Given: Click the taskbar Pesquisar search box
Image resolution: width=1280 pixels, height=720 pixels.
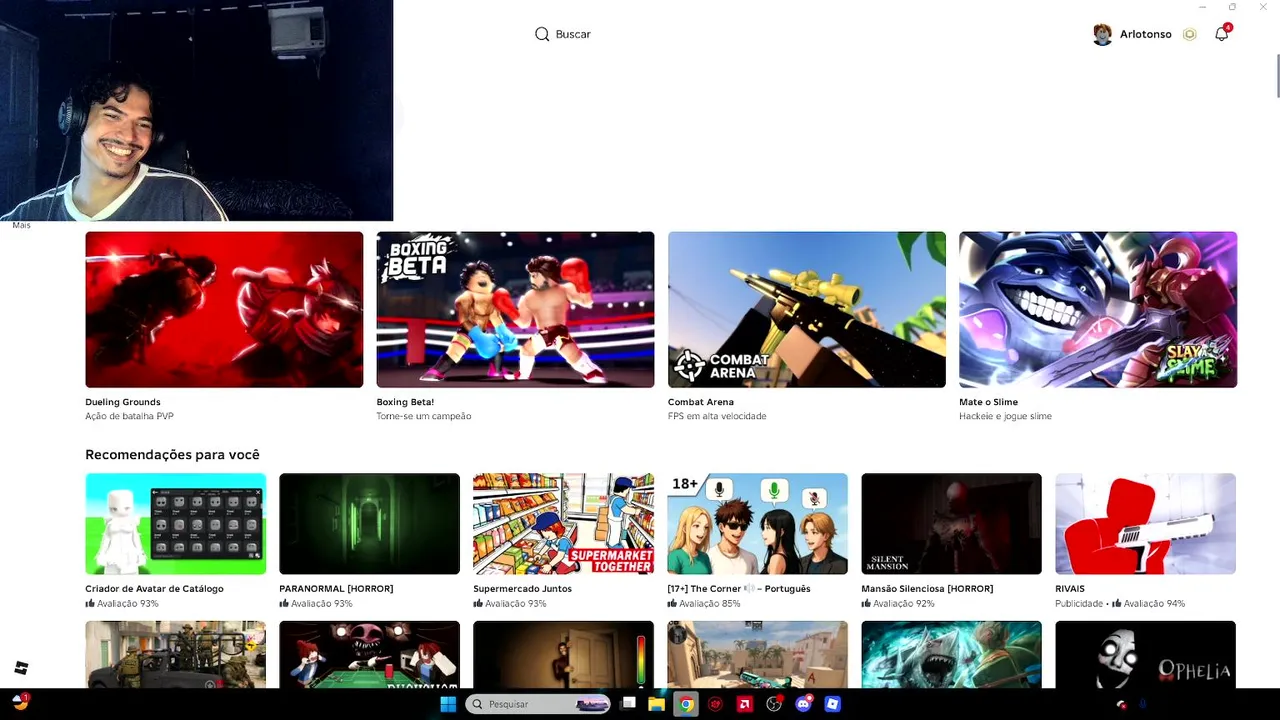Looking at the screenshot, I should pos(538,704).
